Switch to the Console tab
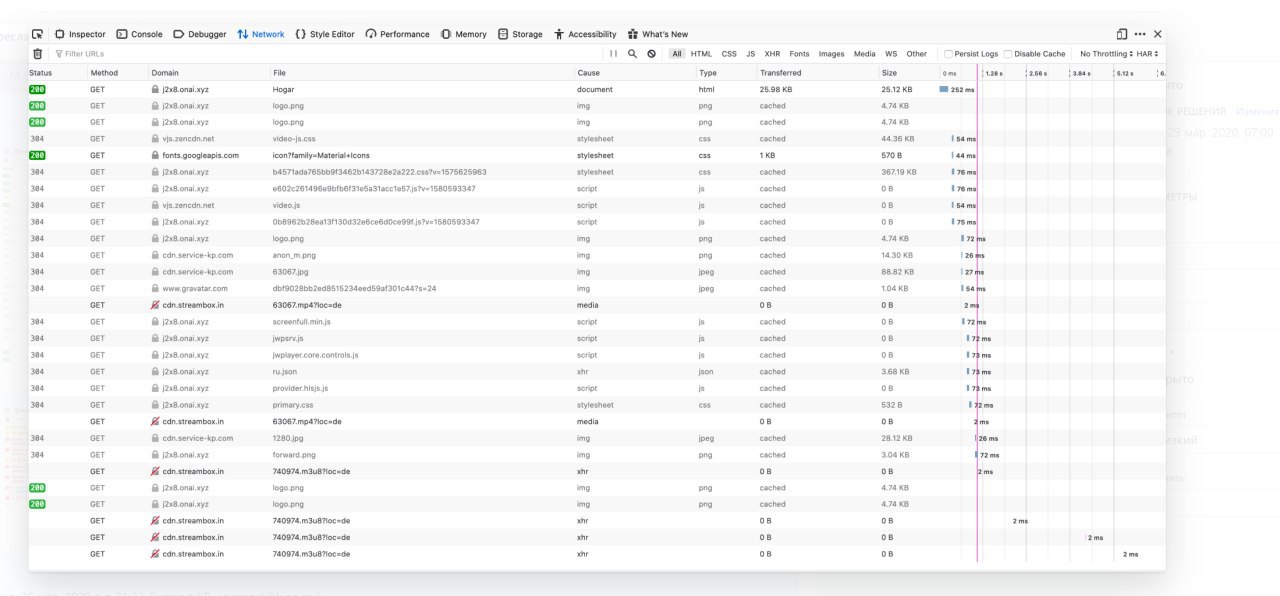This screenshot has height=596, width=1280. [x=139, y=34]
